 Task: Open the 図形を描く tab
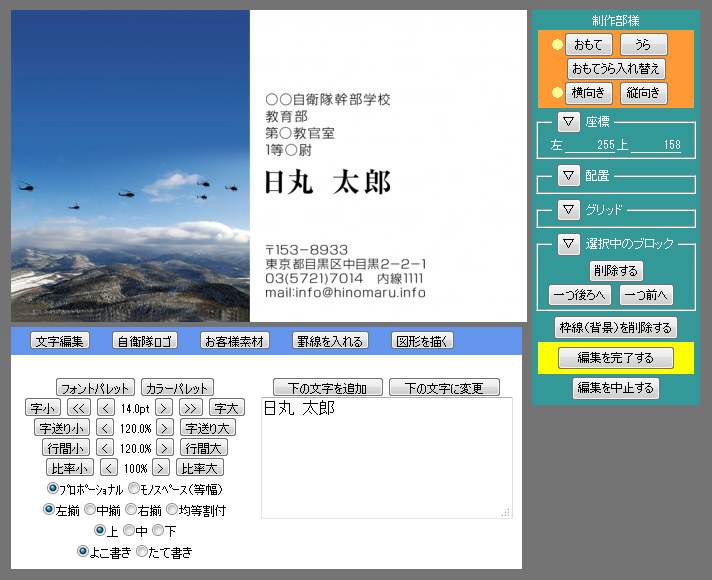pos(422,341)
